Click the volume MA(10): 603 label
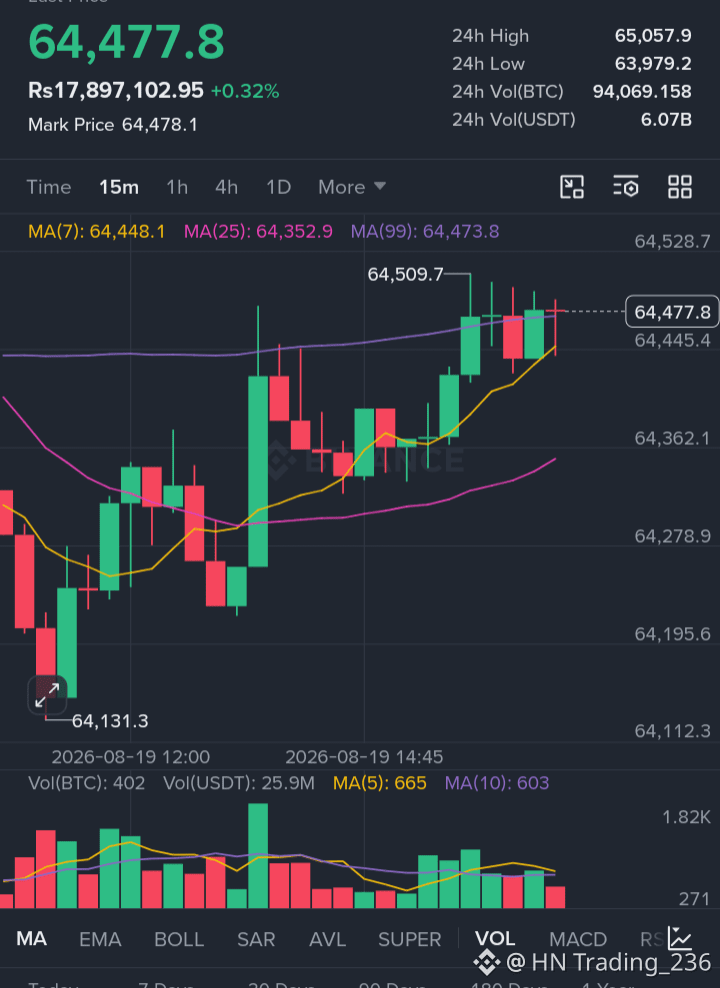720x988 pixels. (x=497, y=783)
